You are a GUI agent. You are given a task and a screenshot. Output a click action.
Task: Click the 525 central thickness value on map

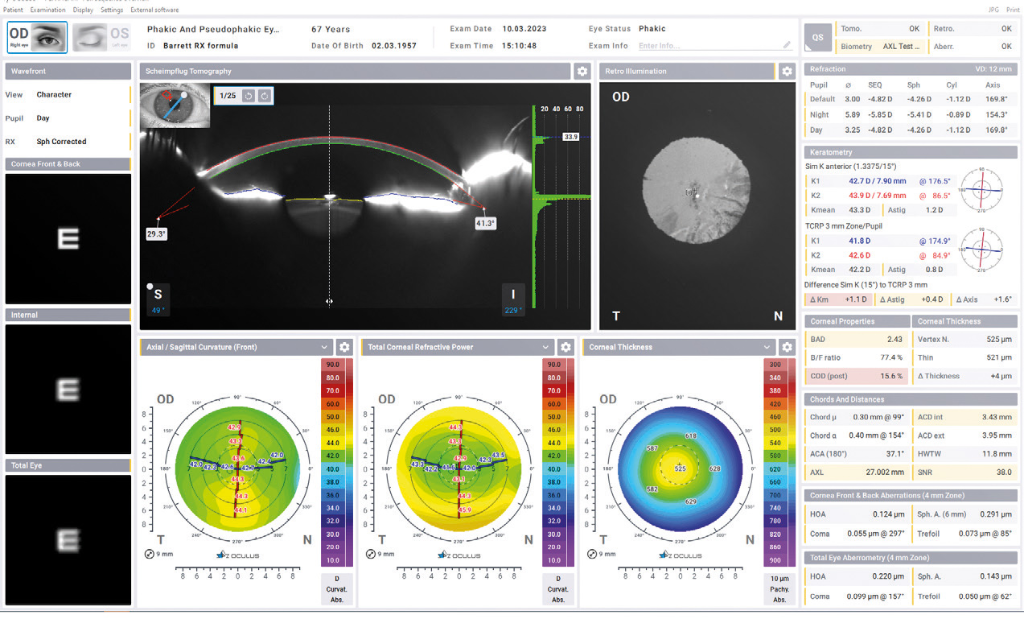coord(680,469)
